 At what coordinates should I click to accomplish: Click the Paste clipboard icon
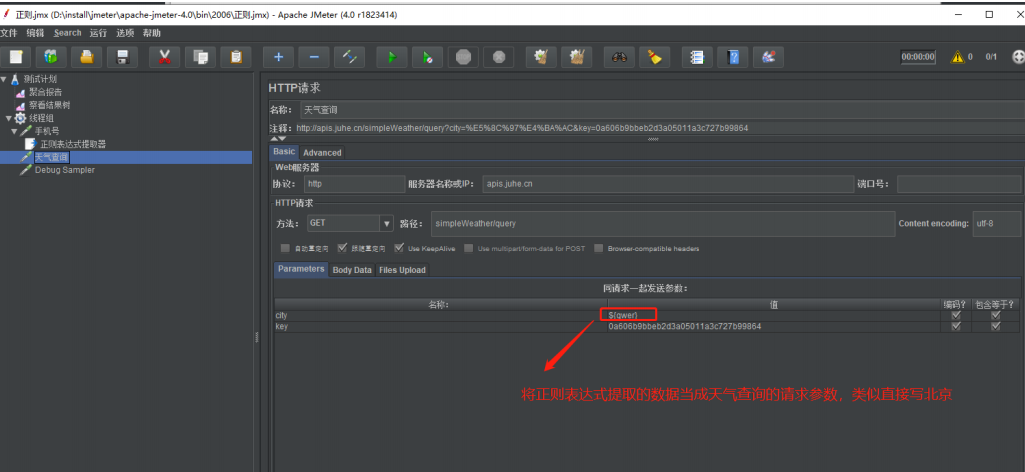(235, 58)
